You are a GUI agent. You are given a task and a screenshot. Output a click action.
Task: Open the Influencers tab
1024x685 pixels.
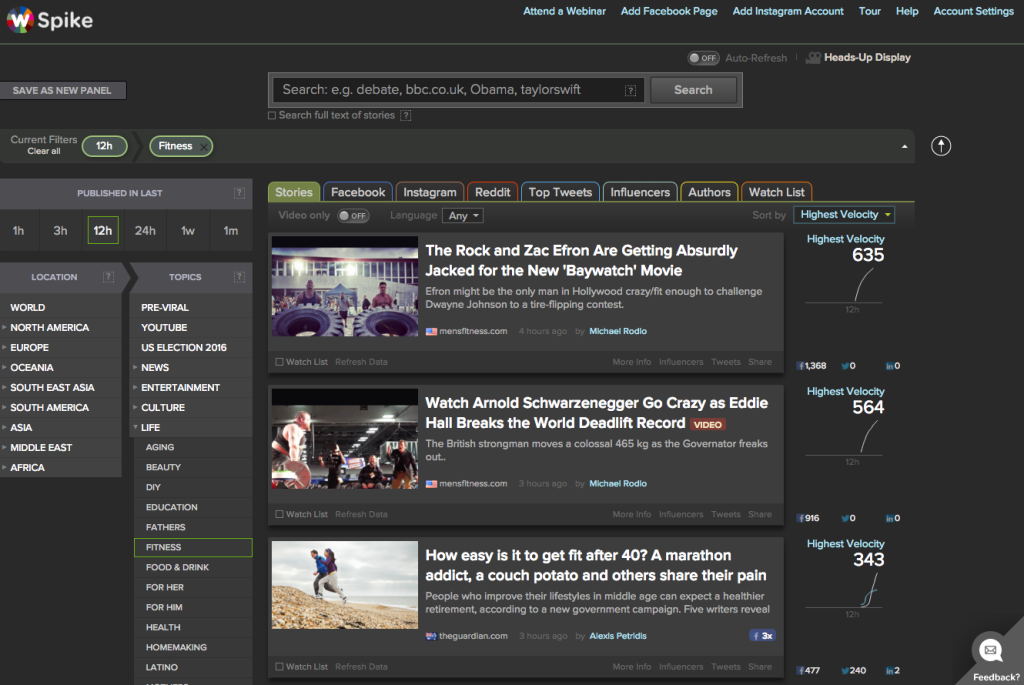tap(640, 192)
